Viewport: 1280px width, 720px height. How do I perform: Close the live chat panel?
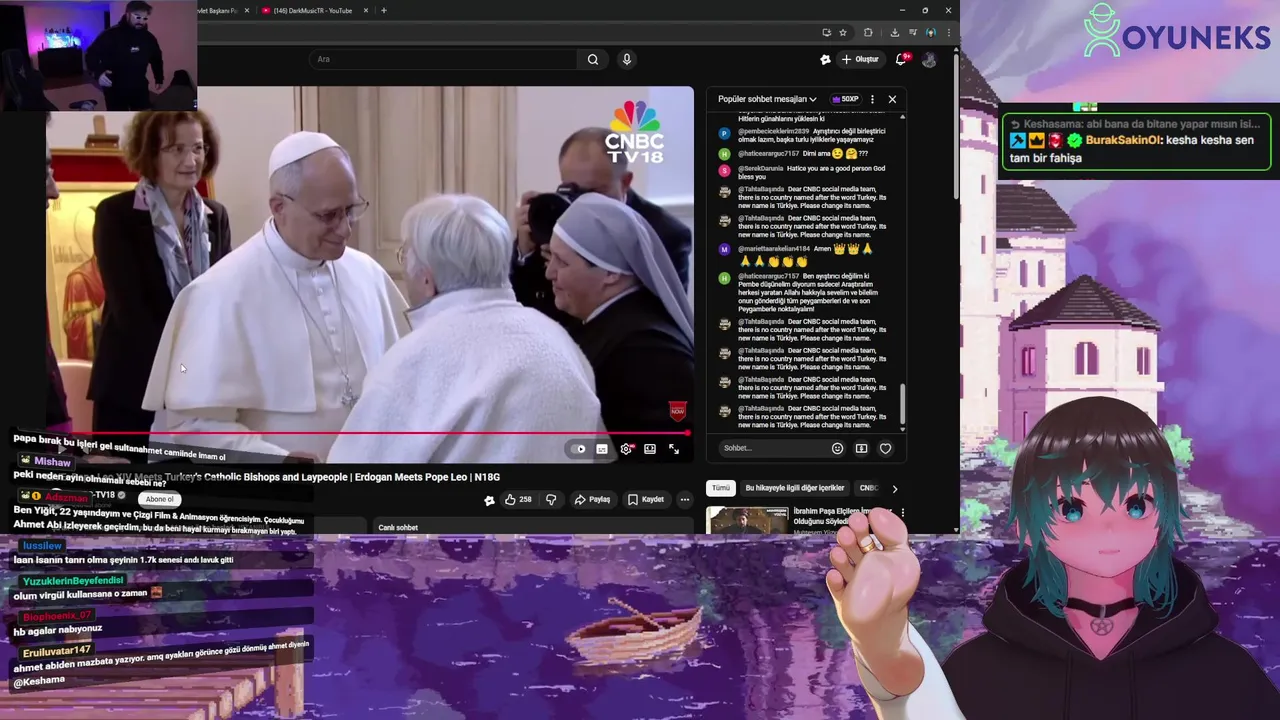892,99
